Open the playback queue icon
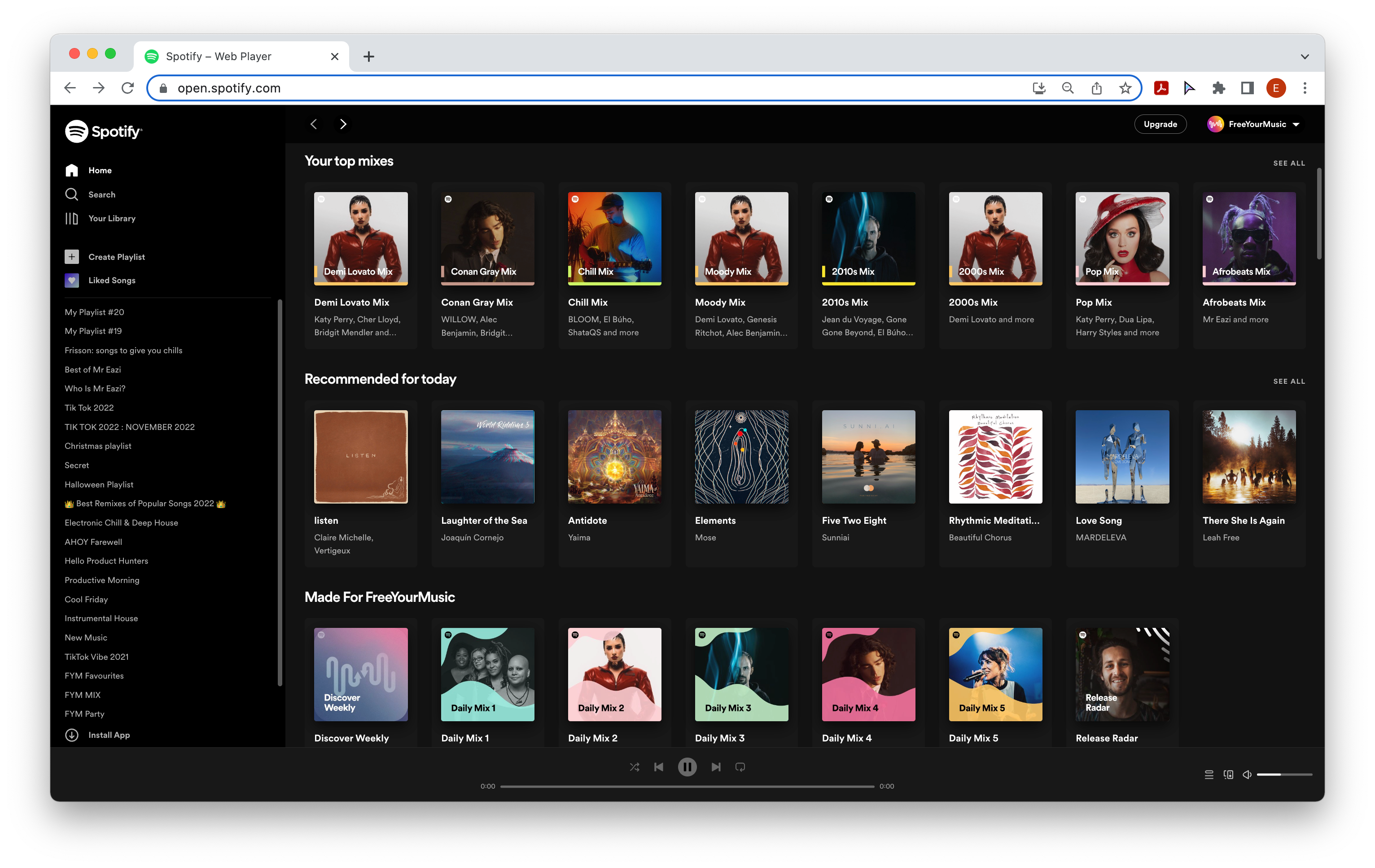This screenshot has height=868, width=1375. [1209, 774]
